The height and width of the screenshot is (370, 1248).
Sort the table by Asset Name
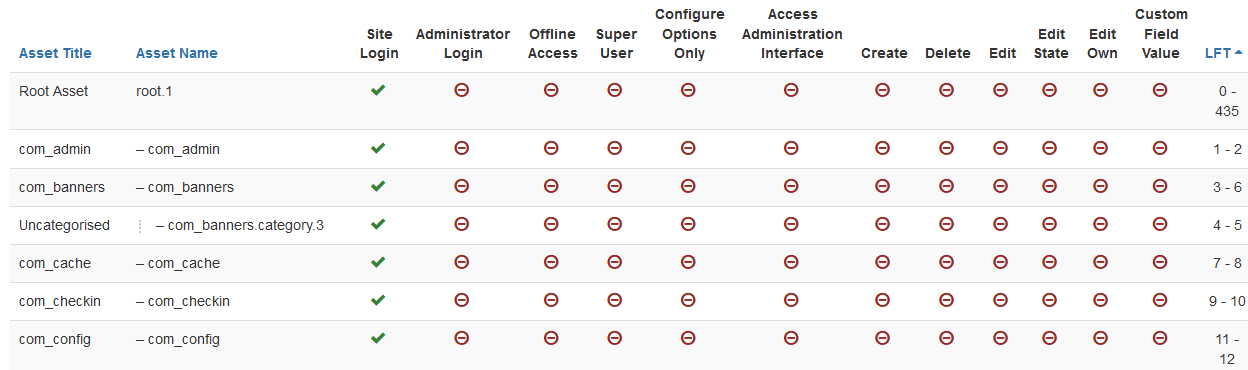[177, 53]
